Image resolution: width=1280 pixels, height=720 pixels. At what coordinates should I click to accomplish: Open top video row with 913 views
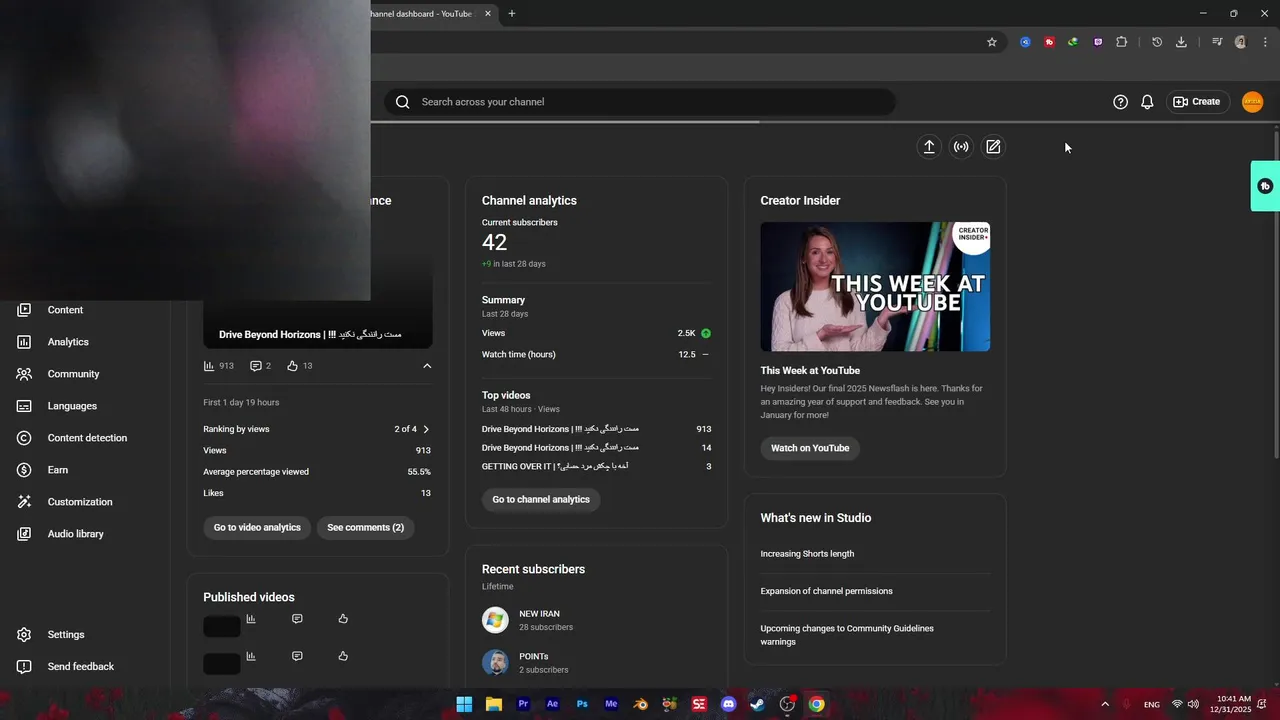pos(596,429)
